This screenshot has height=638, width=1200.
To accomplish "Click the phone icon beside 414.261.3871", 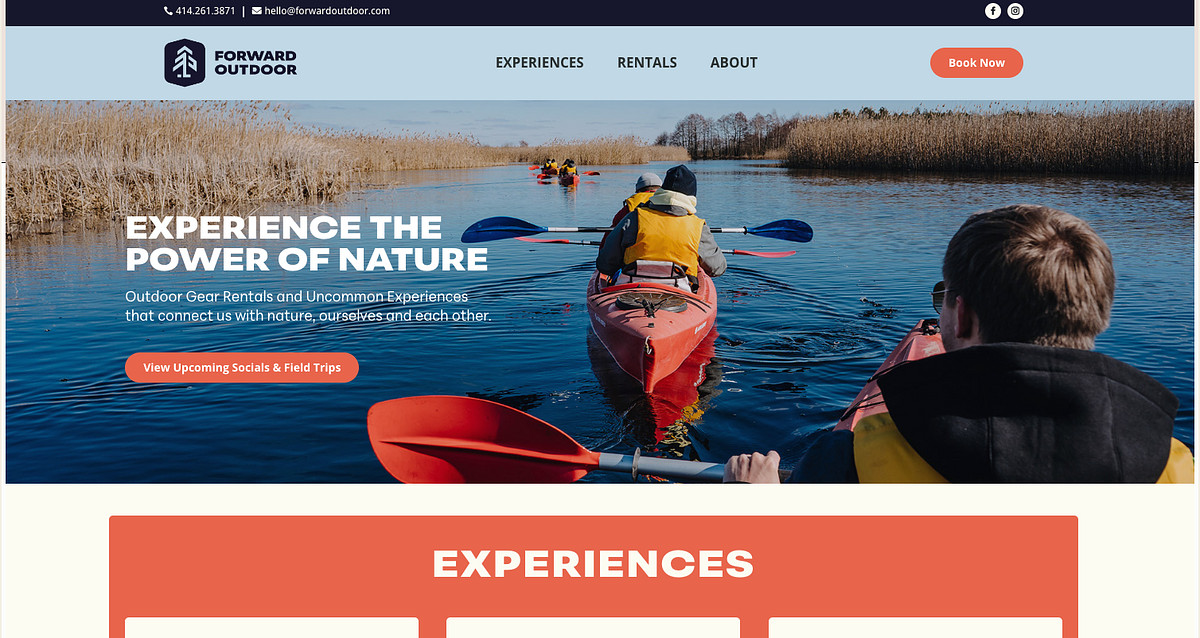I will click(x=168, y=11).
